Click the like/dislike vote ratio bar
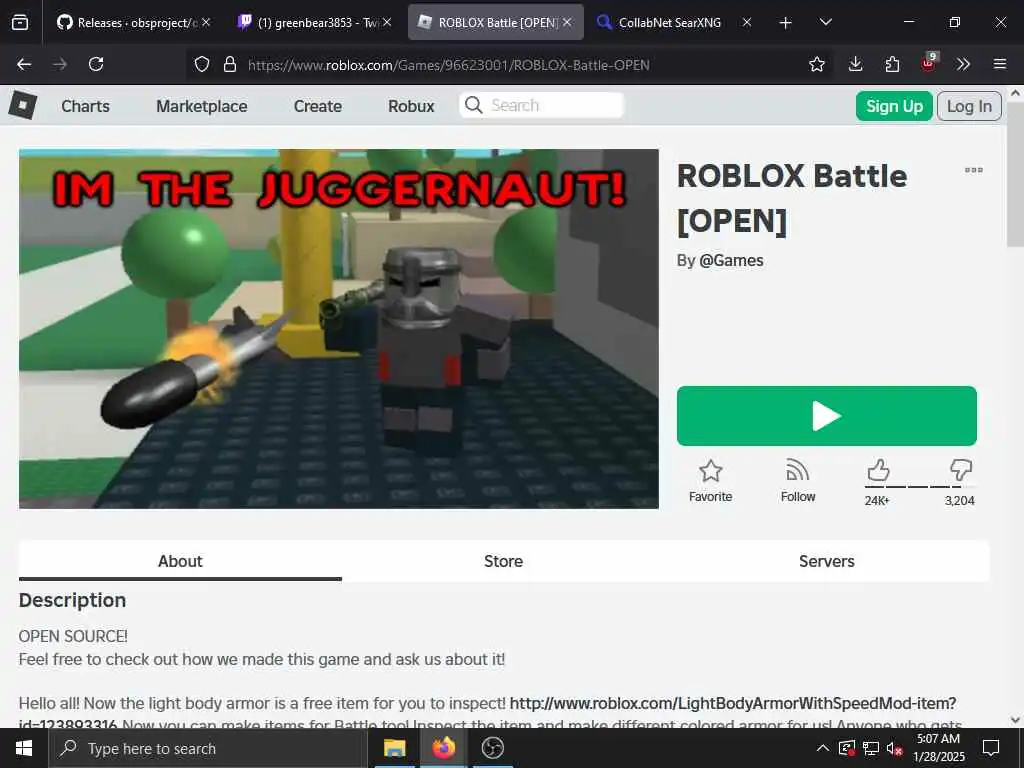The width and height of the screenshot is (1024, 768). click(x=920, y=487)
